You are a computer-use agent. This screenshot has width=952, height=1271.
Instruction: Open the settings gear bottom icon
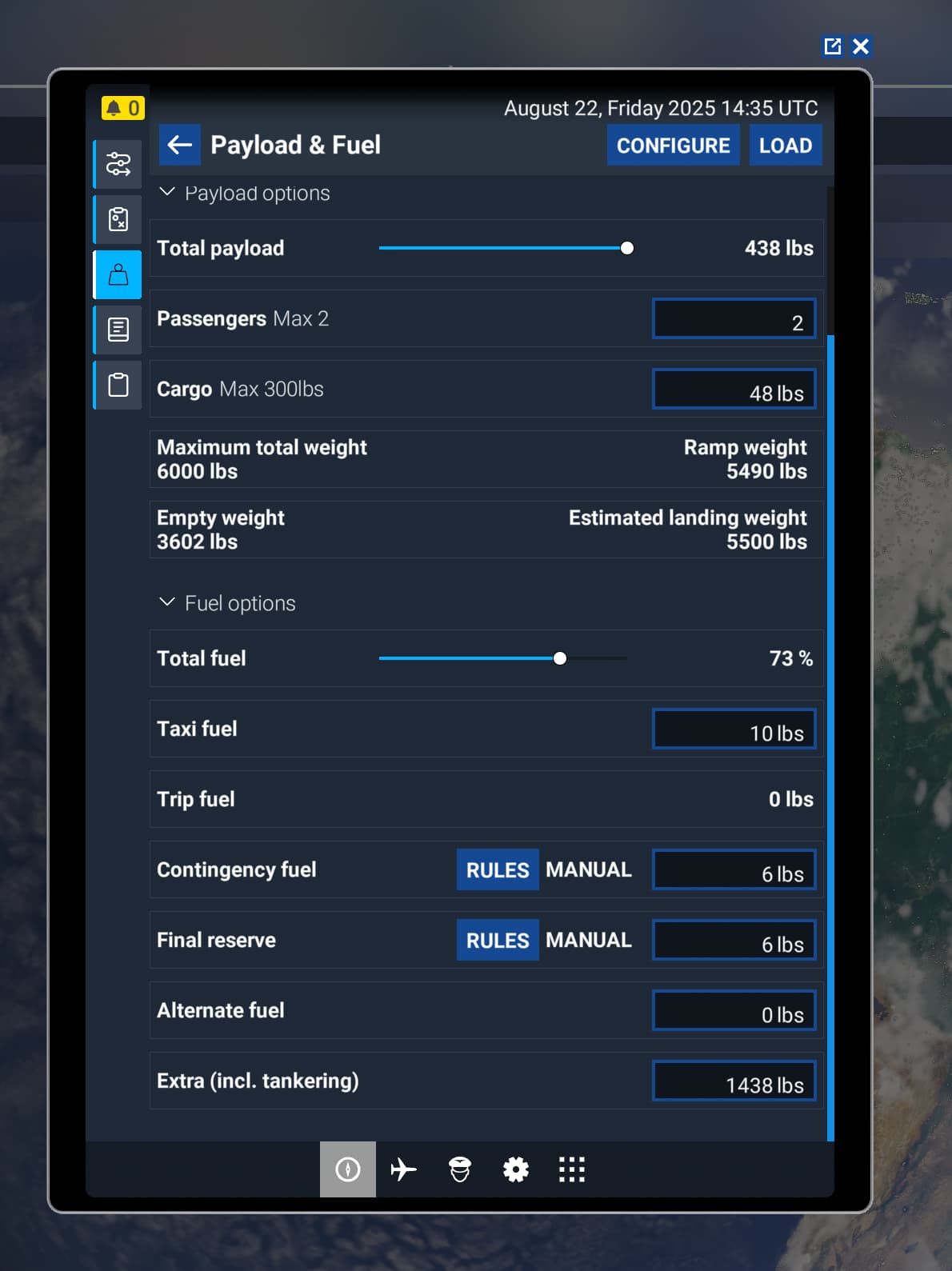516,1169
